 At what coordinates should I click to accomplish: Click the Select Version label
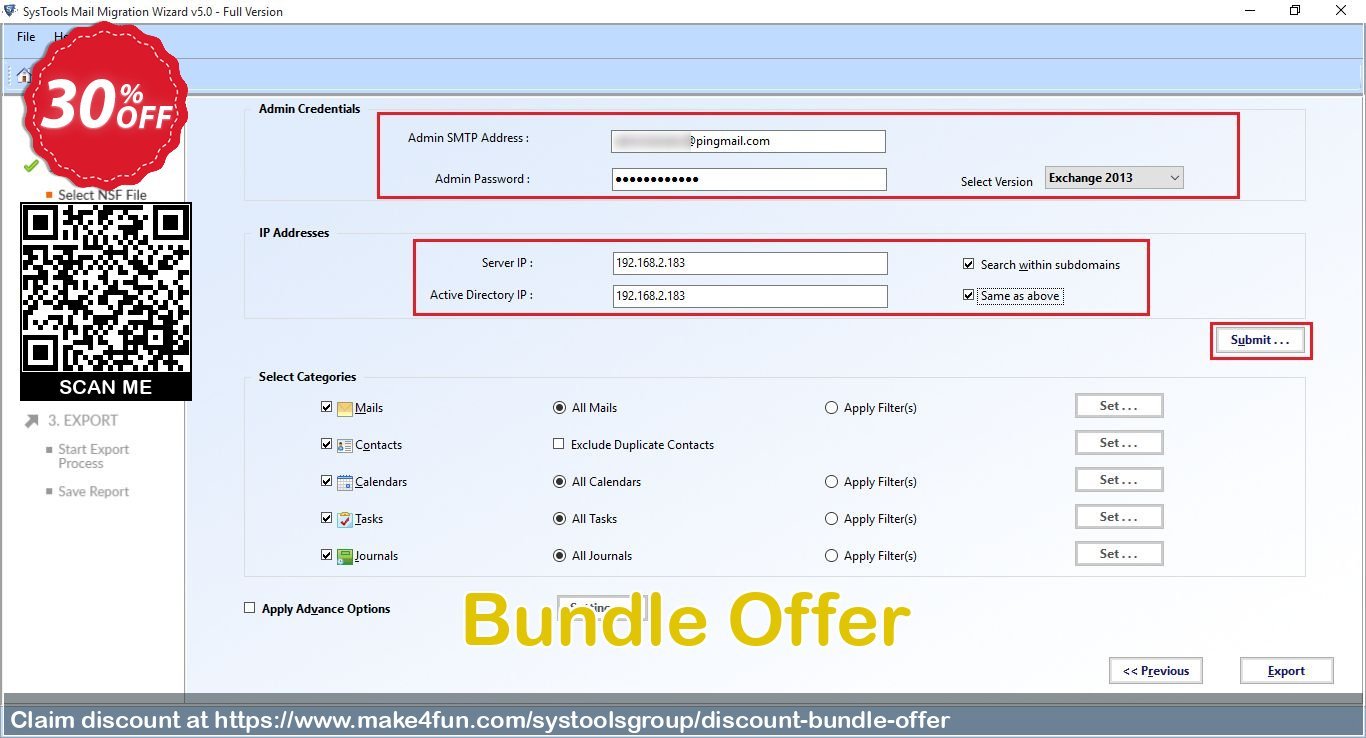pyautogui.click(x=997, y=182)
